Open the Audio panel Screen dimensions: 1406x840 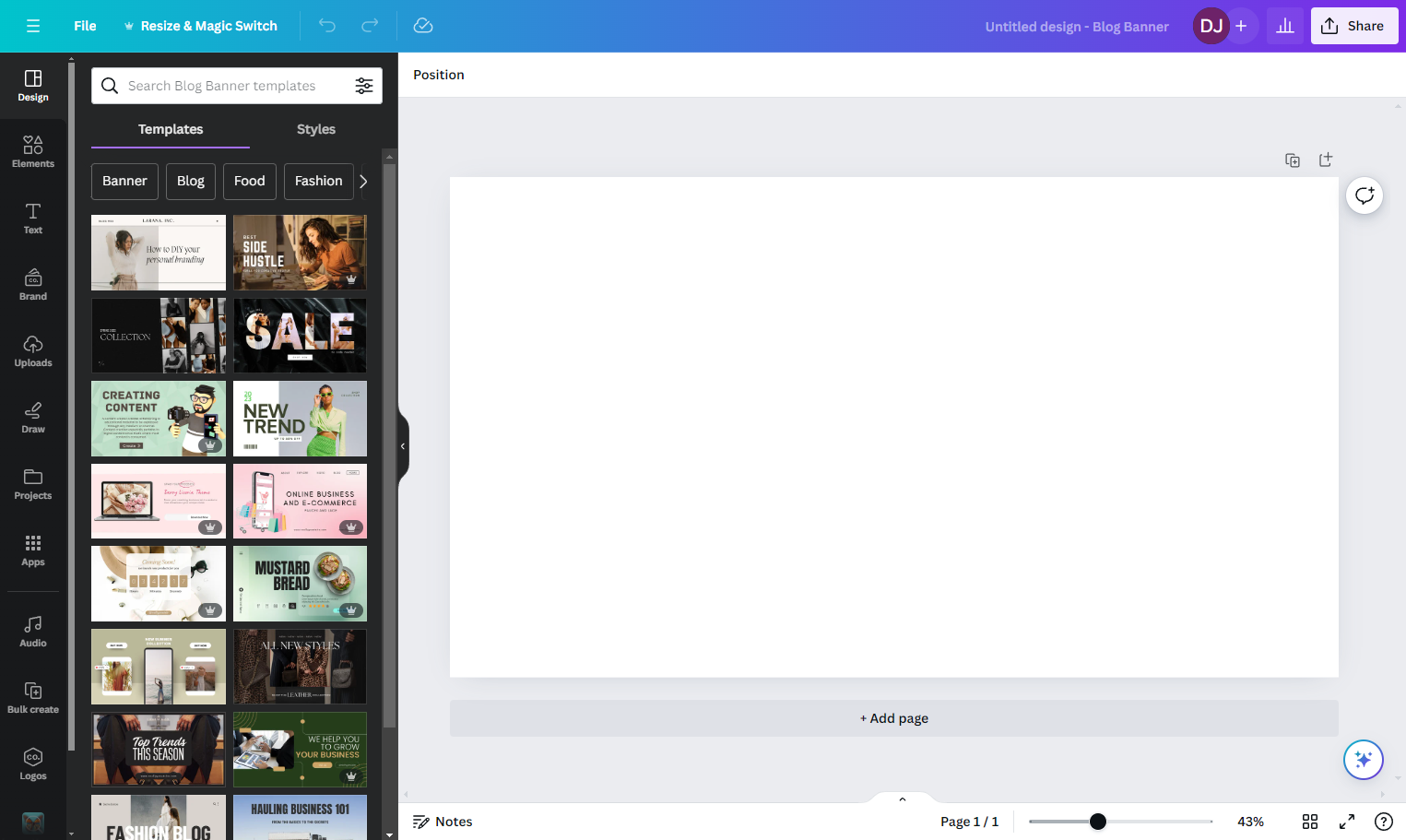tap(33, 632)
